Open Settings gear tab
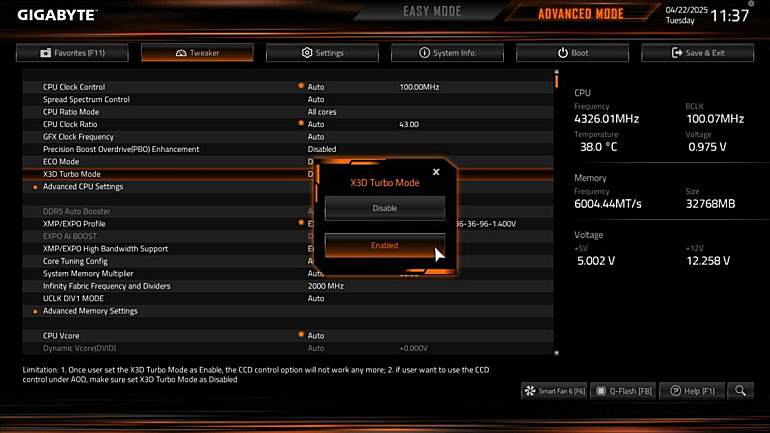Viewport: 770px width, 433px height. (x=322, y=53)
